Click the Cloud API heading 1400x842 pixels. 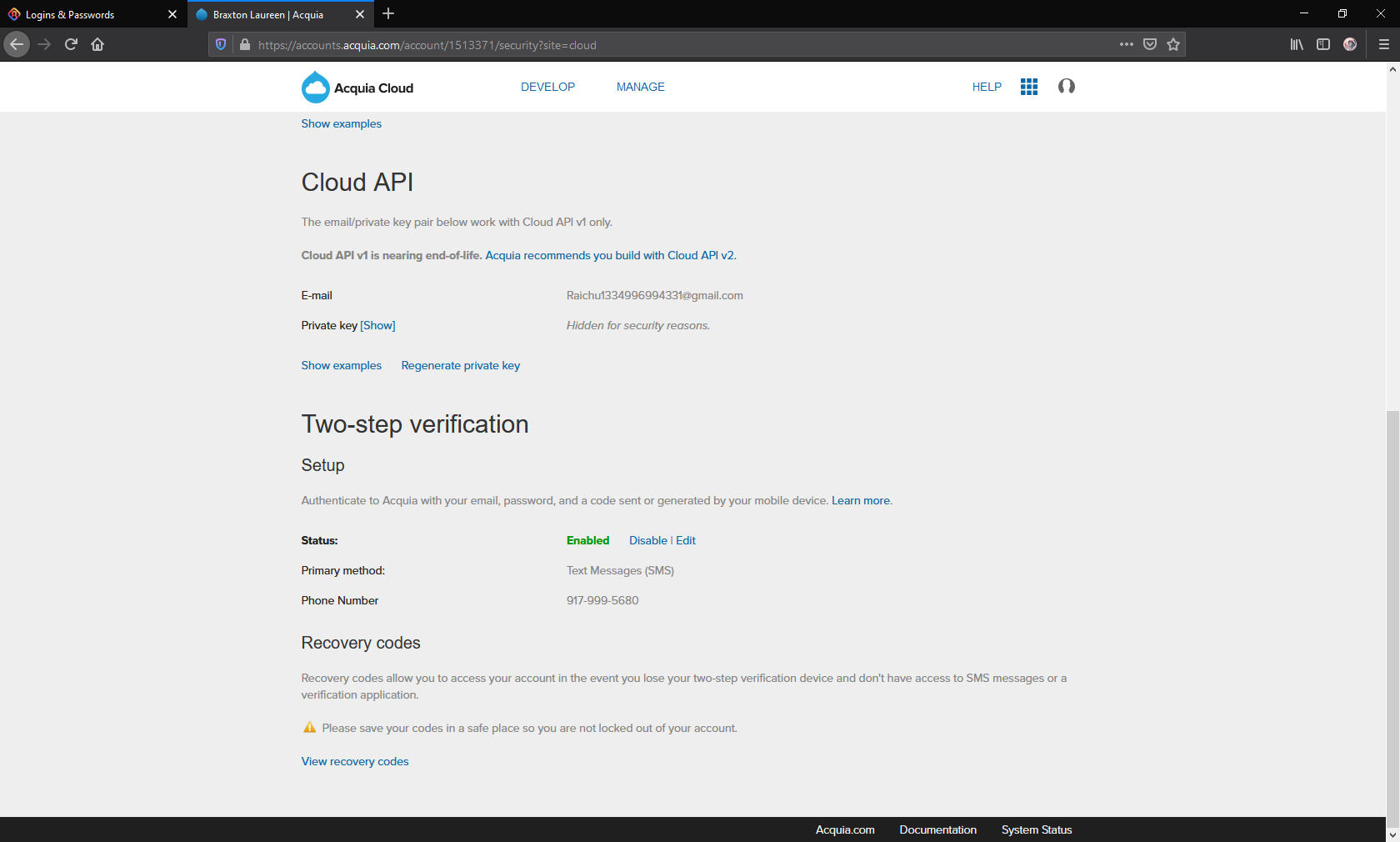[357, 182]
